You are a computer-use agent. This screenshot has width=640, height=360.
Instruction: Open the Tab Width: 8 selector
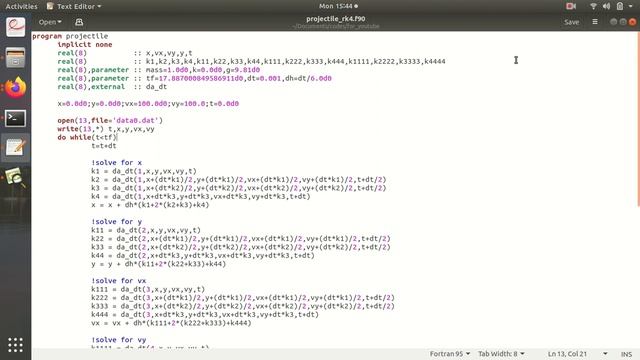point(501,354)
